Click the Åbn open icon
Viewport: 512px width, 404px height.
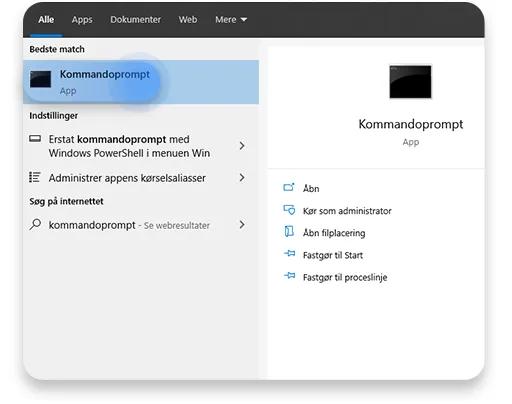coord(289,187)
